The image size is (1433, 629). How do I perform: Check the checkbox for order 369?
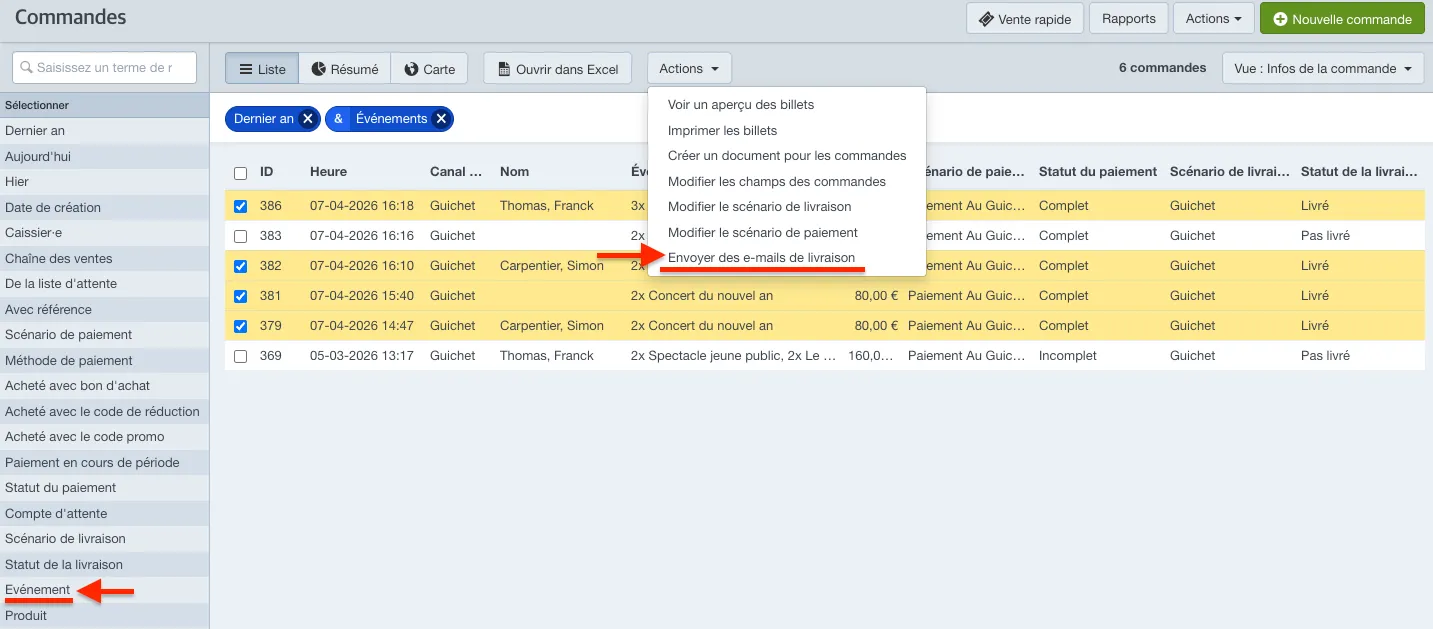pyautogui.click(x=240, y=357)
